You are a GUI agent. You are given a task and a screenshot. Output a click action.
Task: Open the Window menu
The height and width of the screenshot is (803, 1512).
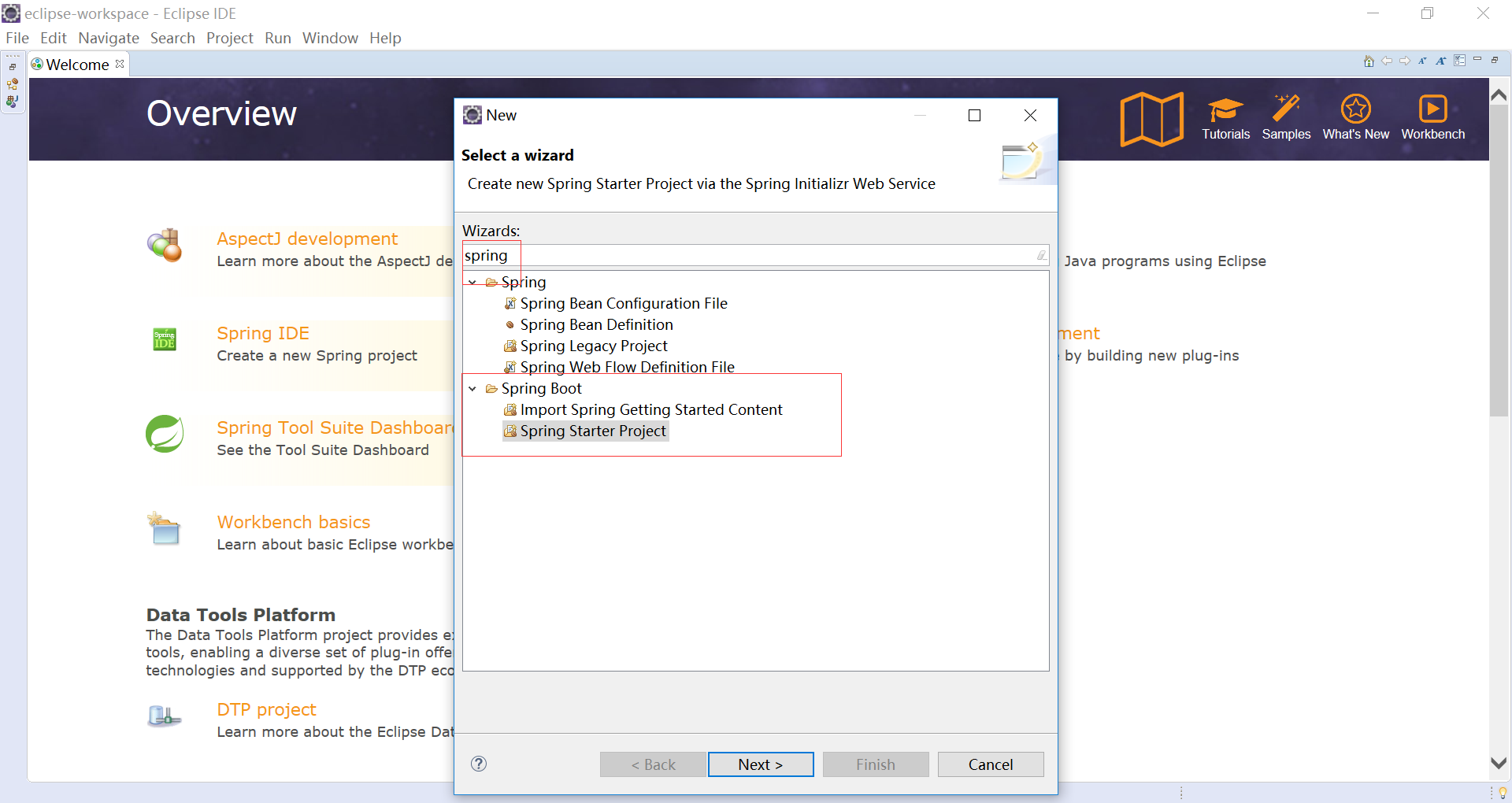point(330,38)
